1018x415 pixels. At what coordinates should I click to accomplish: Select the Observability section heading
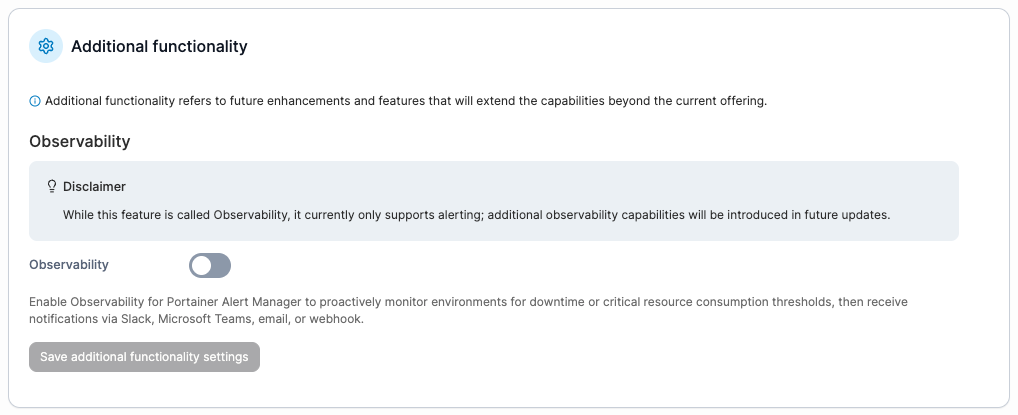coord(80,141)
